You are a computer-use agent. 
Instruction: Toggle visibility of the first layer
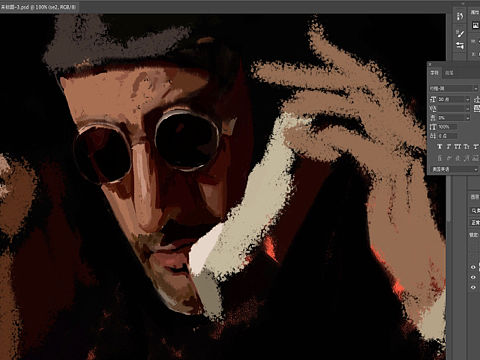[473, 267]
